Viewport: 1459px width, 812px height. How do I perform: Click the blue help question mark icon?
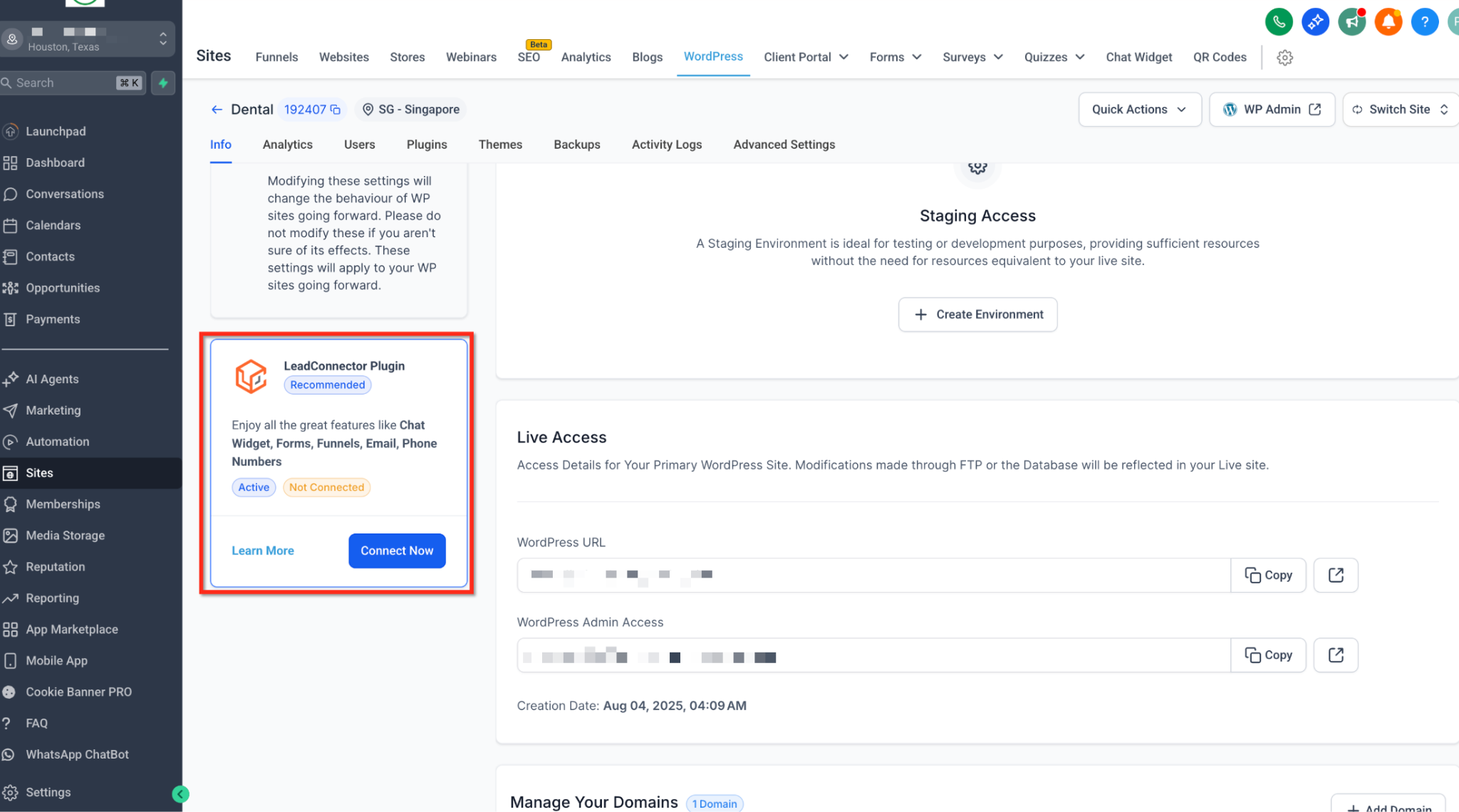click(x=1425, y=22)
